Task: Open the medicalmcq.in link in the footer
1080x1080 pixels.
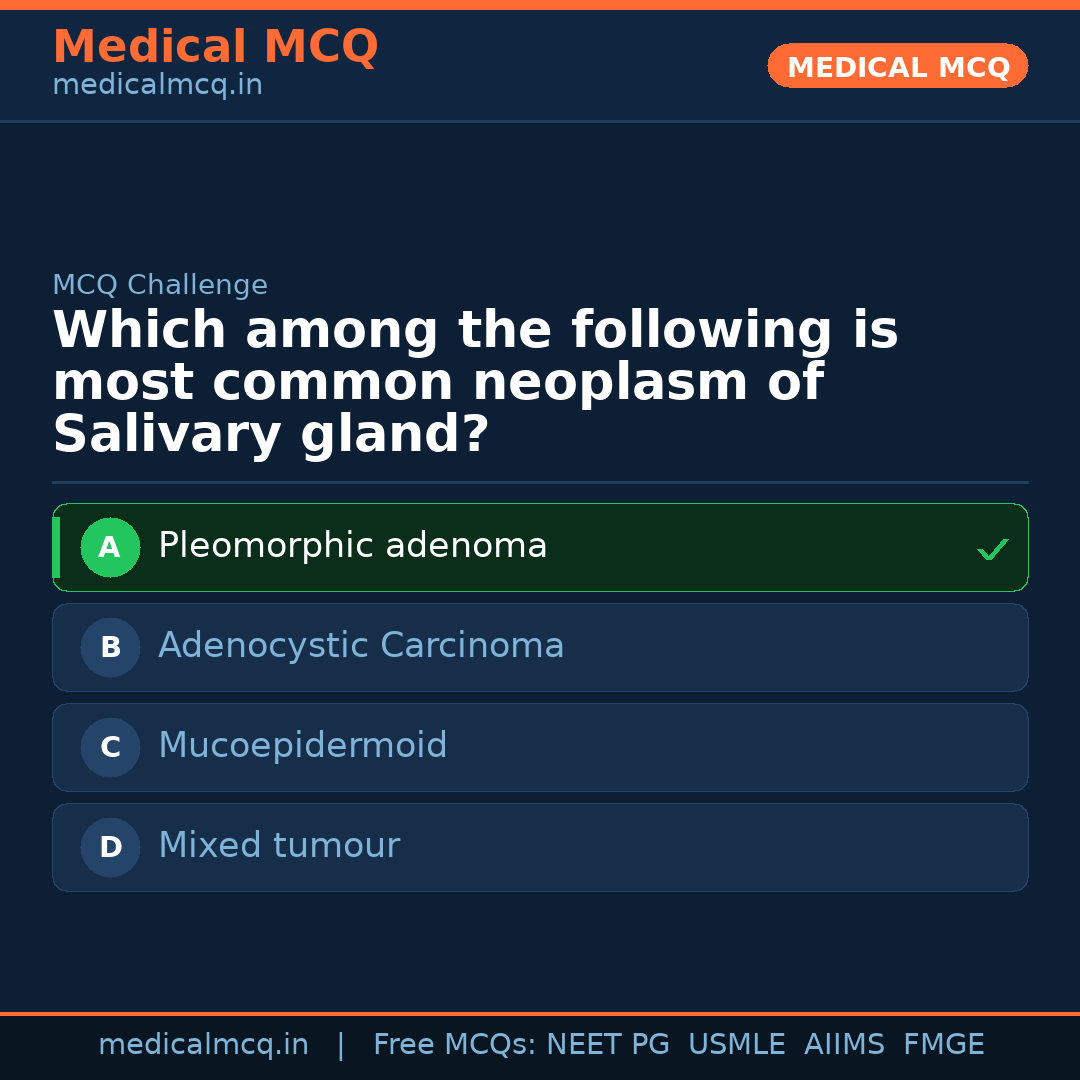Action: click(203, 1045)
